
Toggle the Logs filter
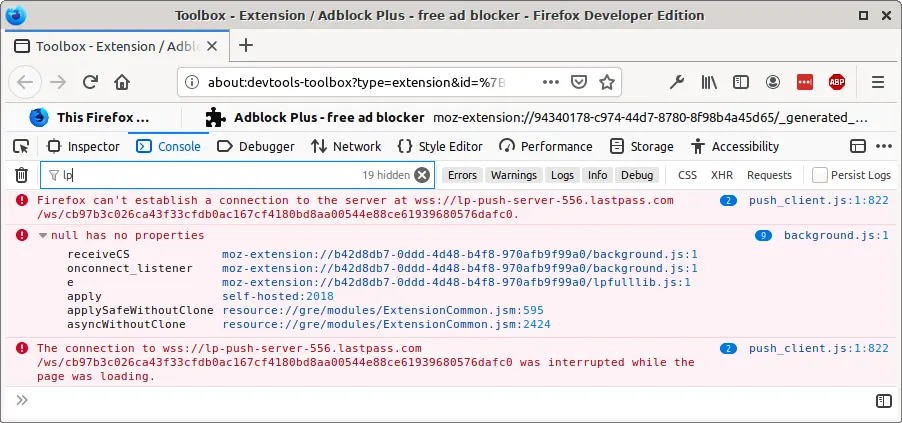point(562,175)
